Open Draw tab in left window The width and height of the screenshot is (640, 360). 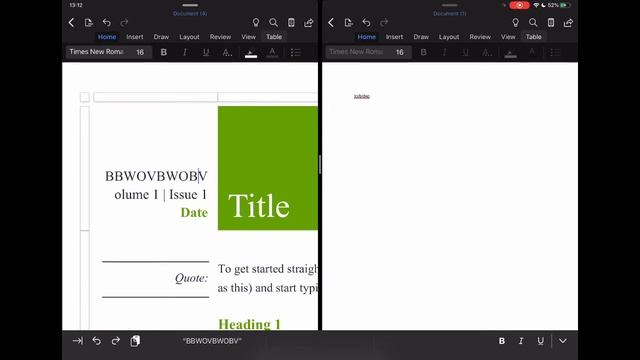pos(161,37)
